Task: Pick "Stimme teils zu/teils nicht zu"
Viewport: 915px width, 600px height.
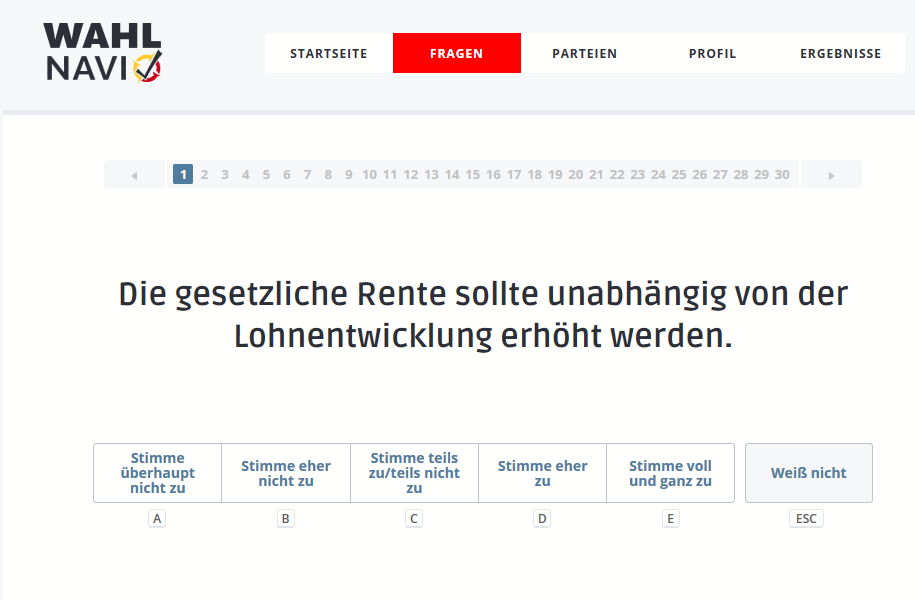Action: coord(414,473)
